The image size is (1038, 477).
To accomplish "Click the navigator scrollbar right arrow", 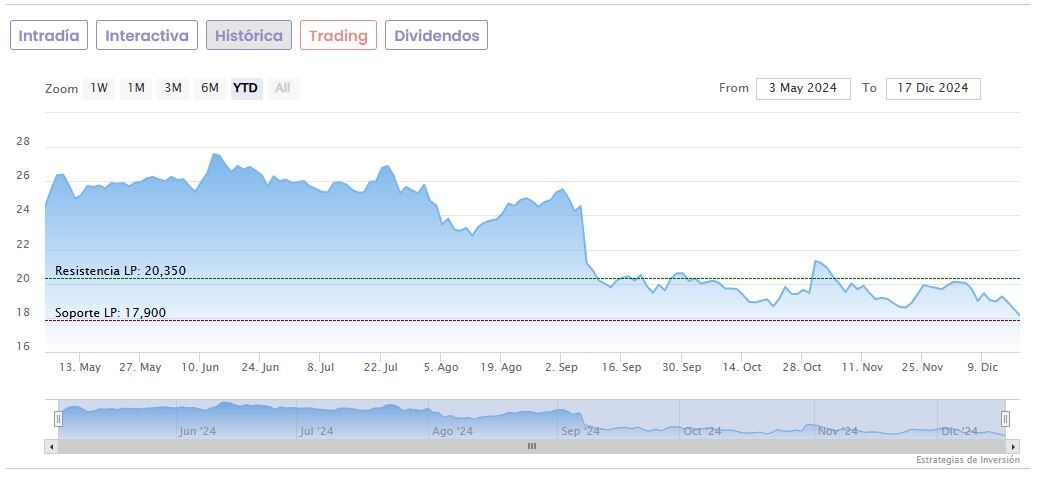I will coord(1013,447).
